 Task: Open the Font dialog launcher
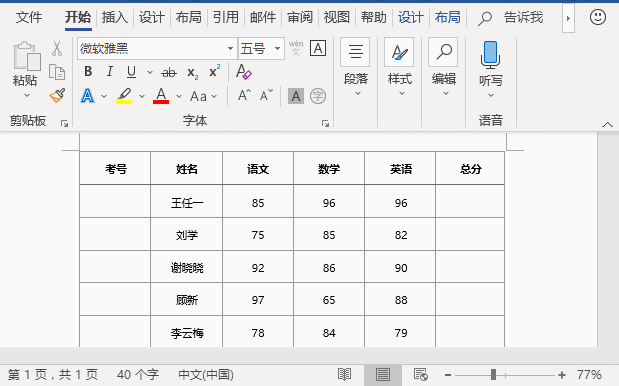325,124
